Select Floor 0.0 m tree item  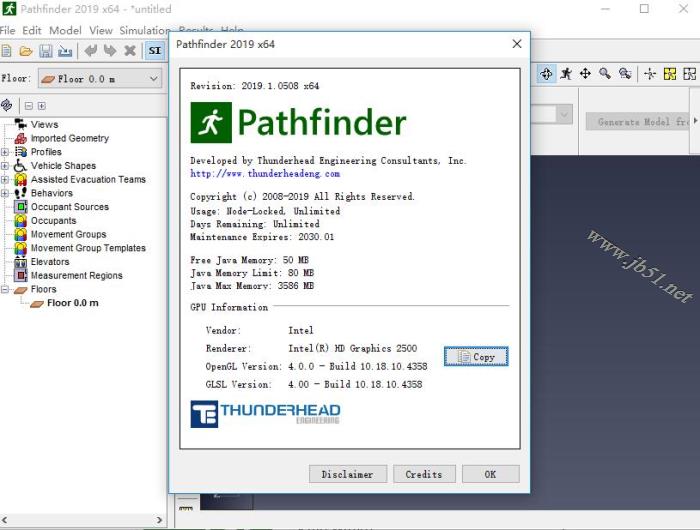point(73,303)
